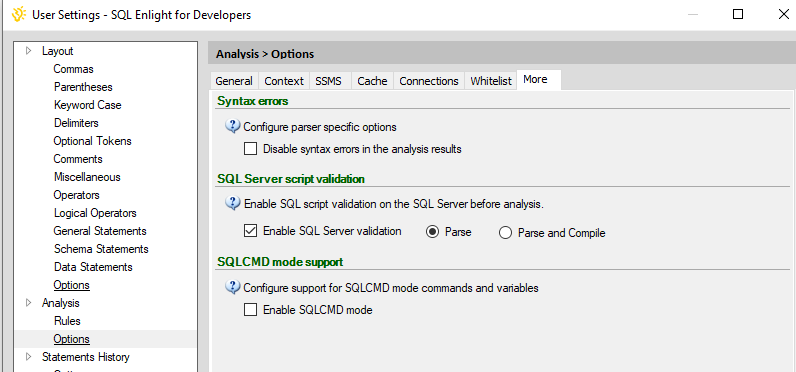
Task: Select the Parse radio option
Action: pos(433,232)
